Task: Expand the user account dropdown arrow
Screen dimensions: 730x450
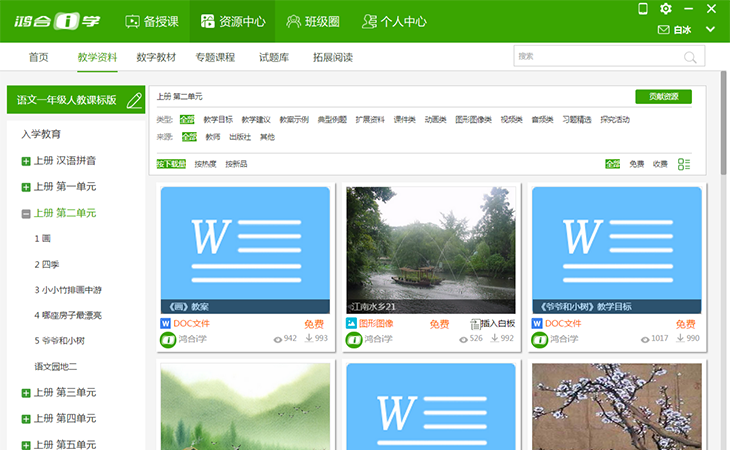Action: [710, 29]
